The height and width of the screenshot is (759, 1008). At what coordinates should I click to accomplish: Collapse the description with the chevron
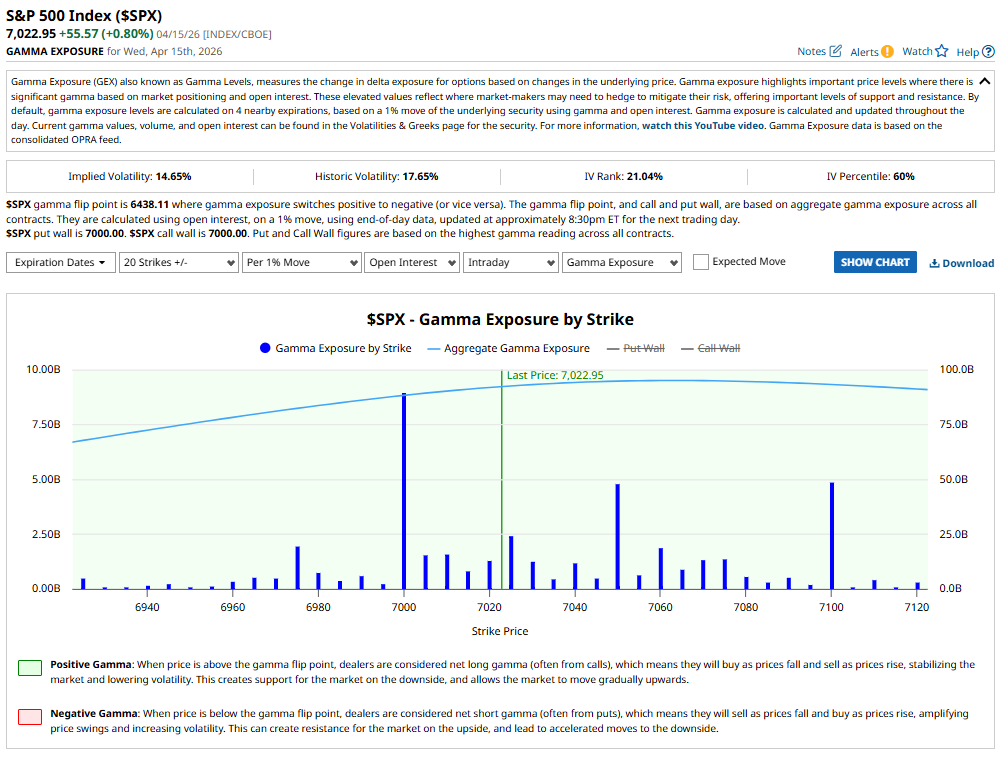[x=985, y=82]
